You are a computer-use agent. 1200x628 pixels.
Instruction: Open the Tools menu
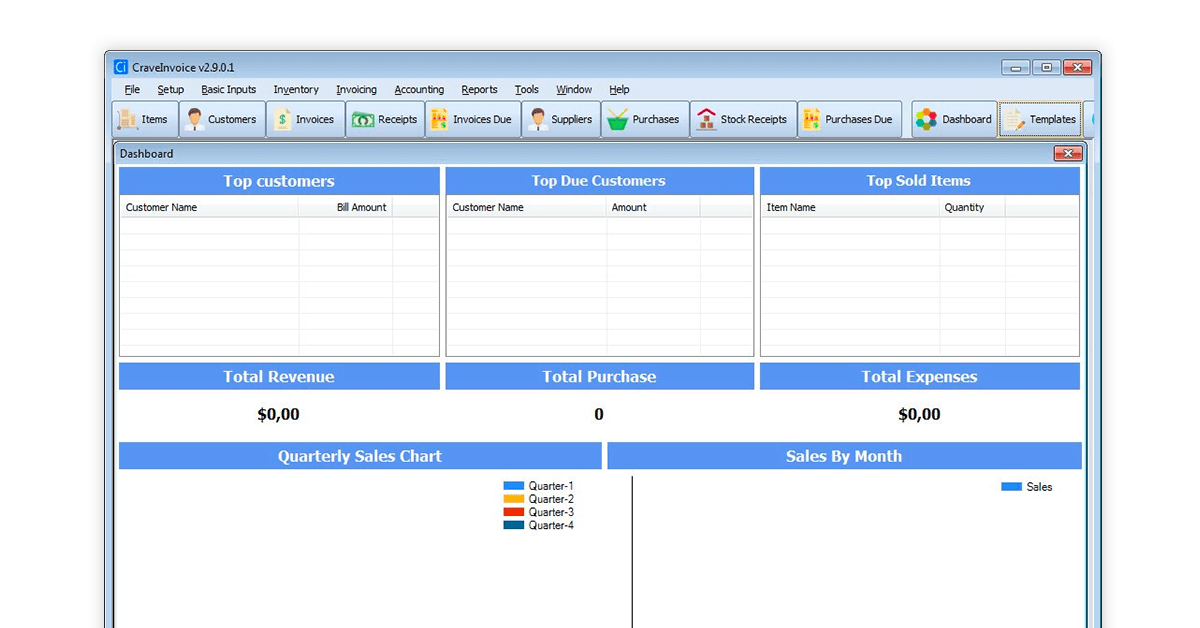[x=527, y=90]
